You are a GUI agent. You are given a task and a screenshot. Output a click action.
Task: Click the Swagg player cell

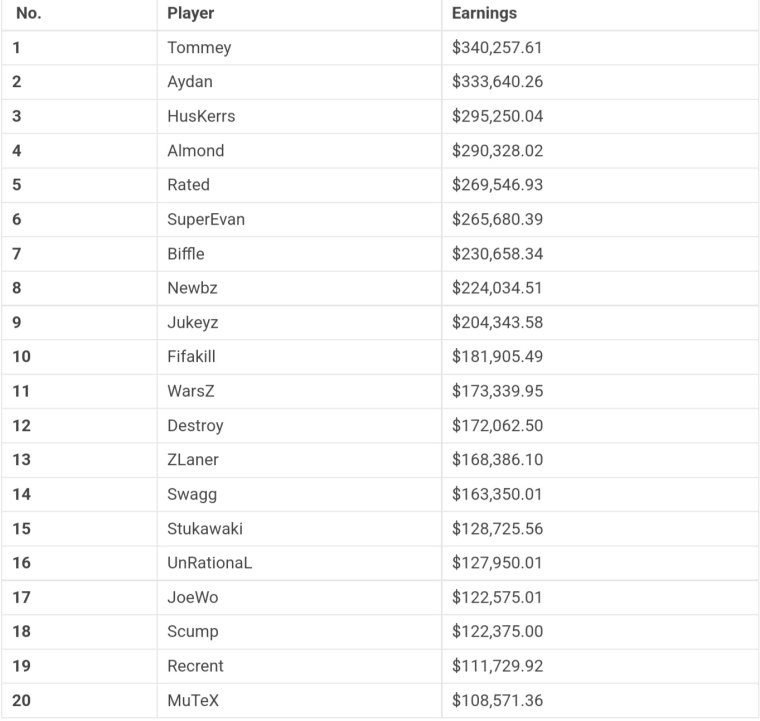(192, 494)
